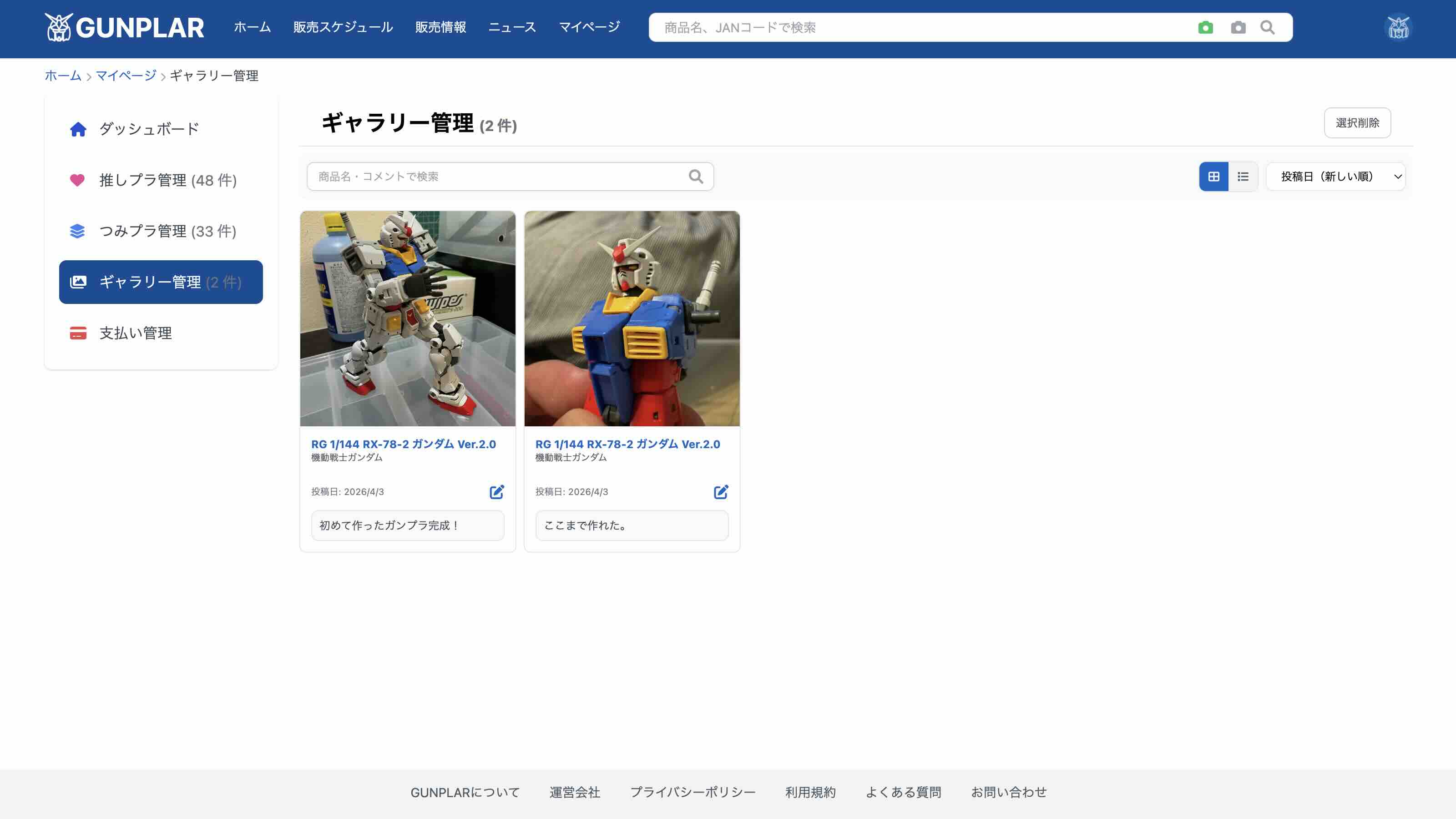The height and width of the screenshot is (819, 1456).
Task: Switch to list view layout
Action: point(1243,177)
